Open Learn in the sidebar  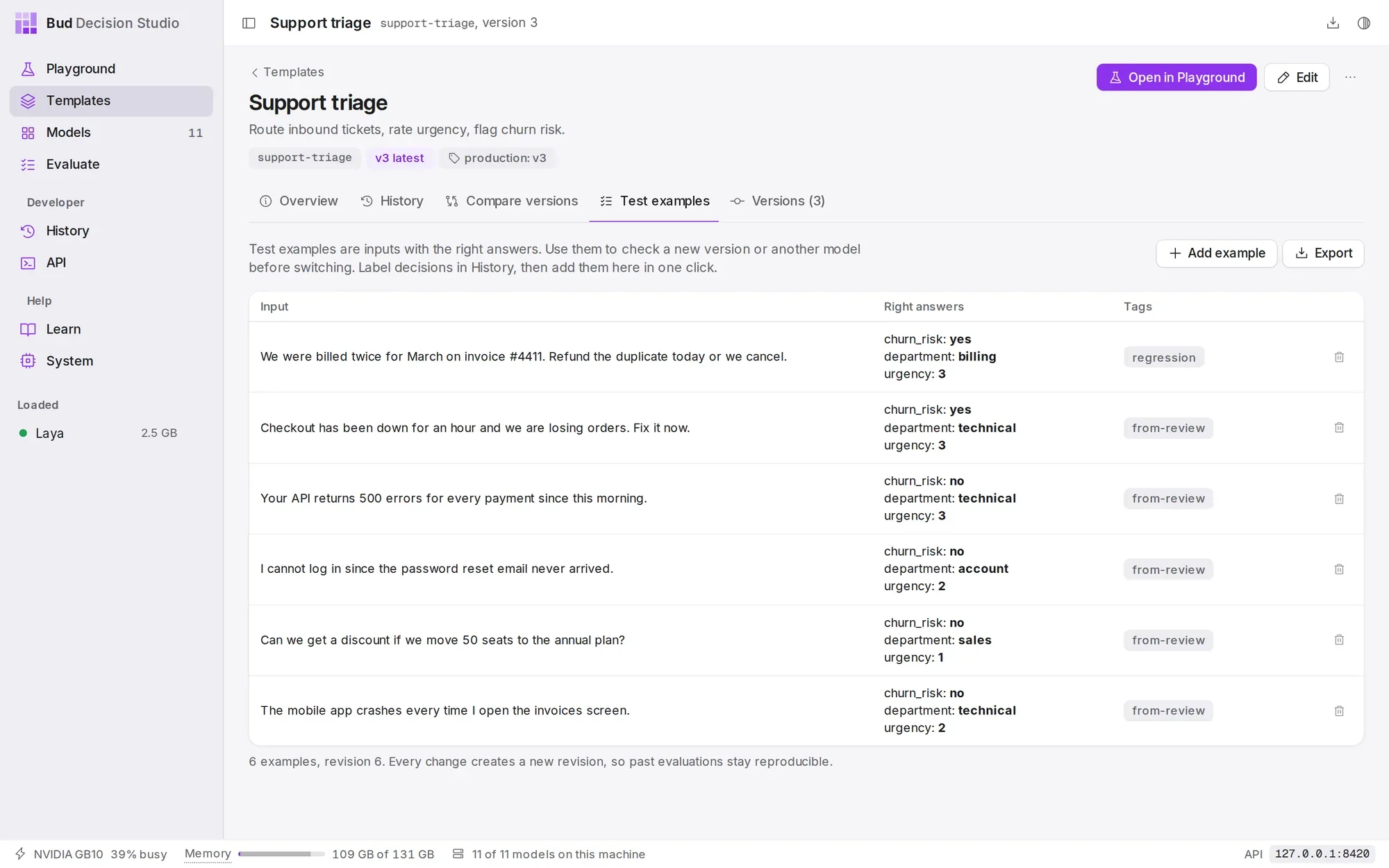pyautogui.click(x=111, y=330)
